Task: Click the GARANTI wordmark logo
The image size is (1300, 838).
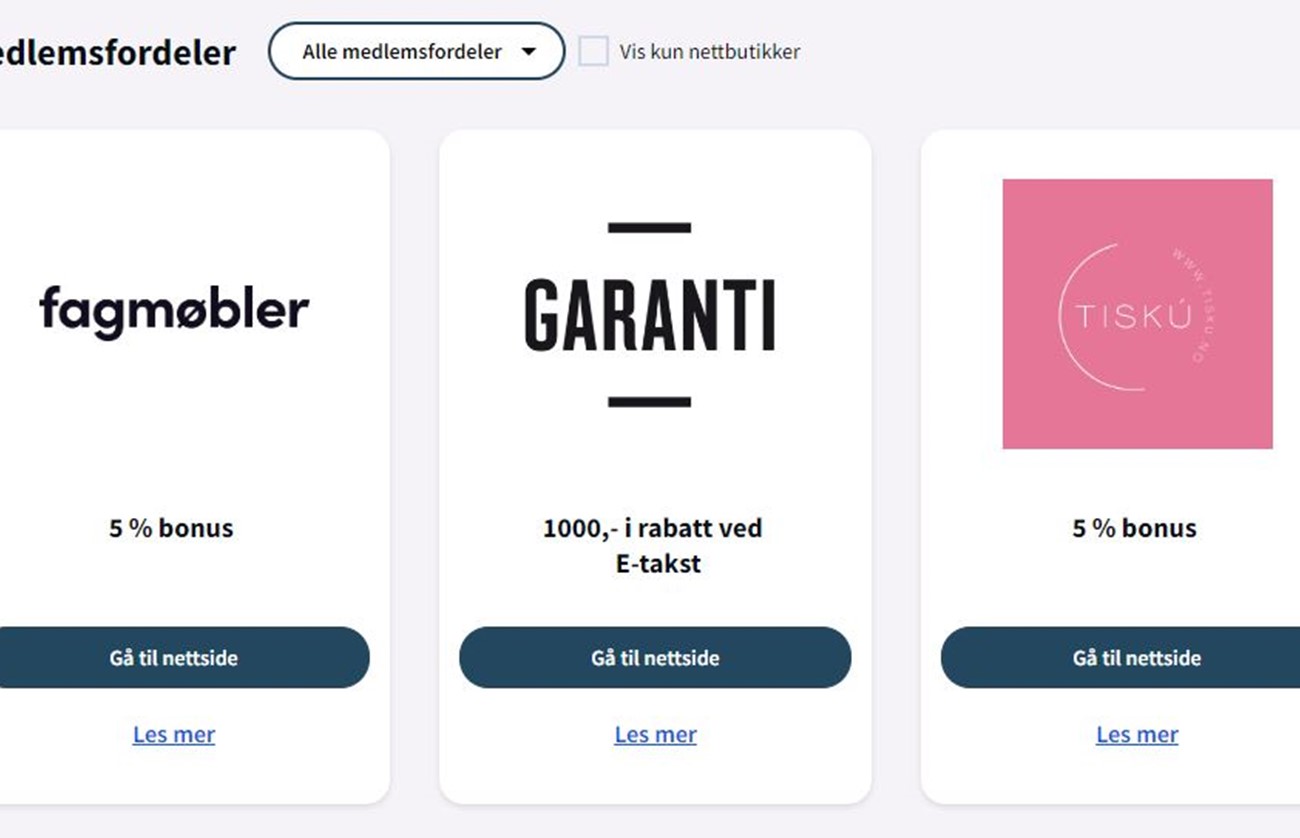Action: [x=650, y=316]
